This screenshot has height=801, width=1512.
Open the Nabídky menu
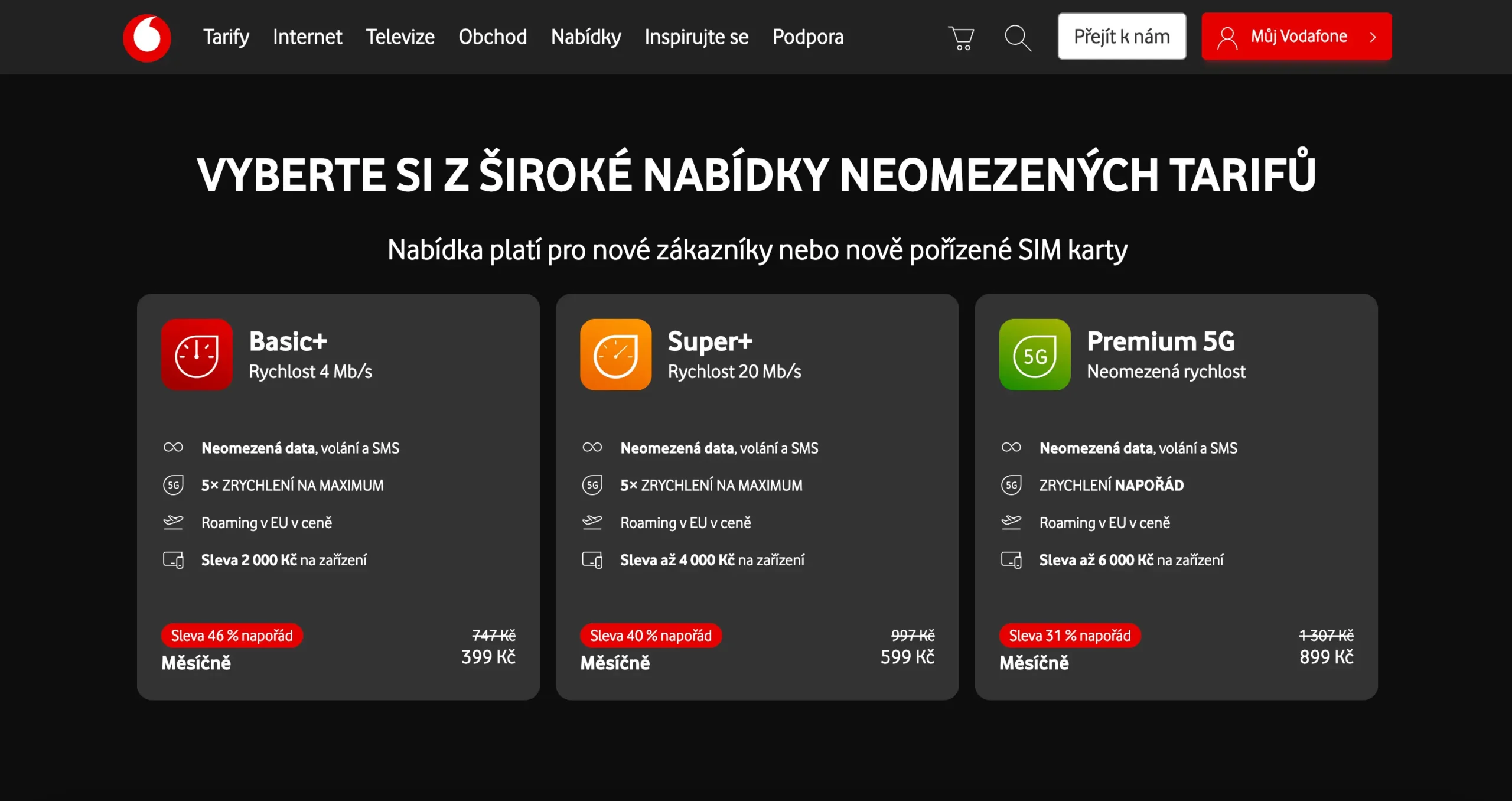586,37
